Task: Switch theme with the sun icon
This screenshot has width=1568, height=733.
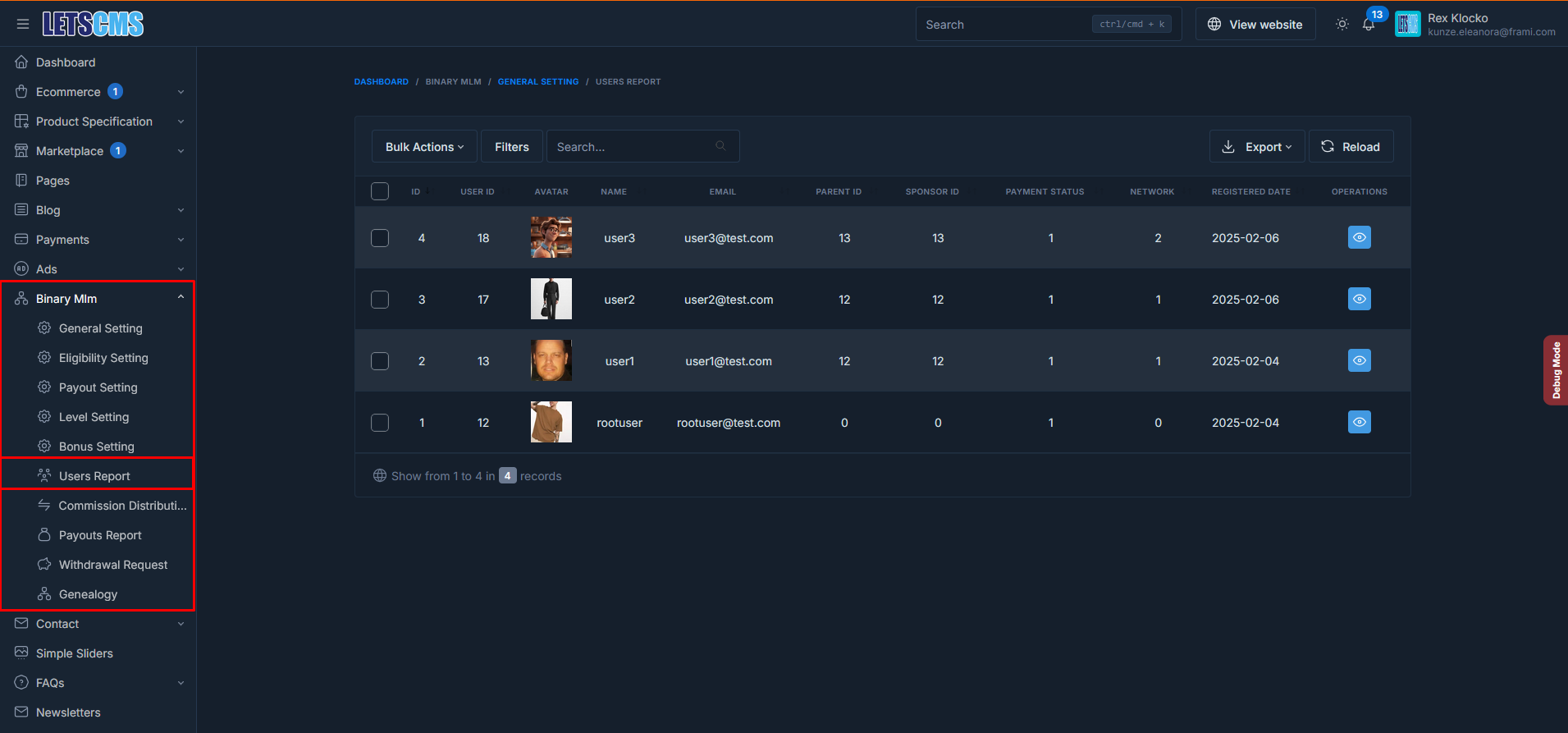Action: point(1342,25)
